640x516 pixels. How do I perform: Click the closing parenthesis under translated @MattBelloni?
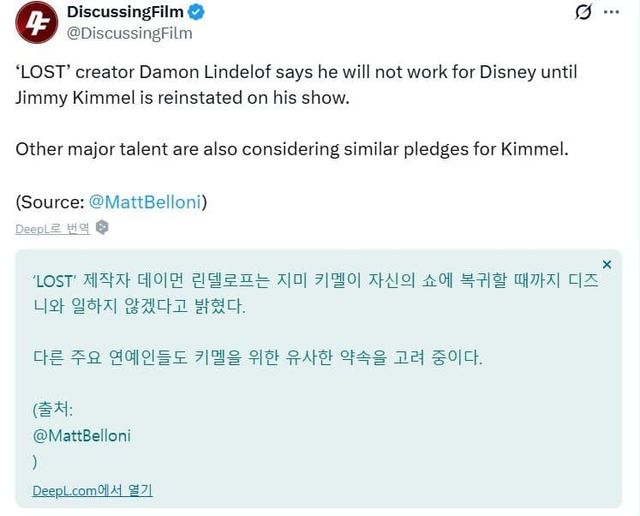tap(35, 461)
